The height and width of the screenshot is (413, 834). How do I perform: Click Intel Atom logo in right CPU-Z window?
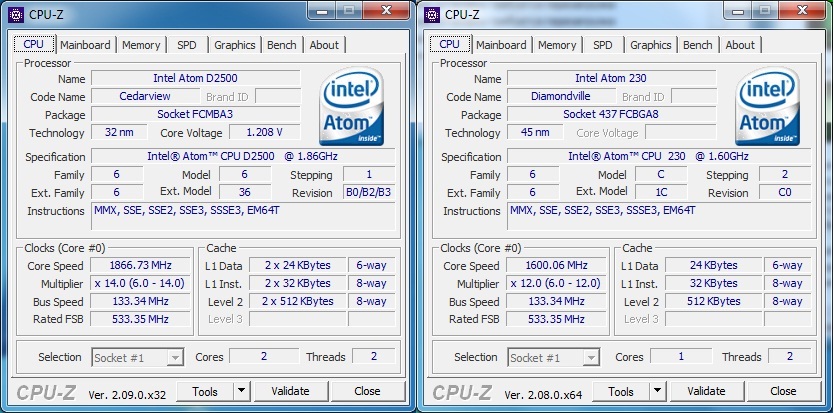click(x=767, y=106)
